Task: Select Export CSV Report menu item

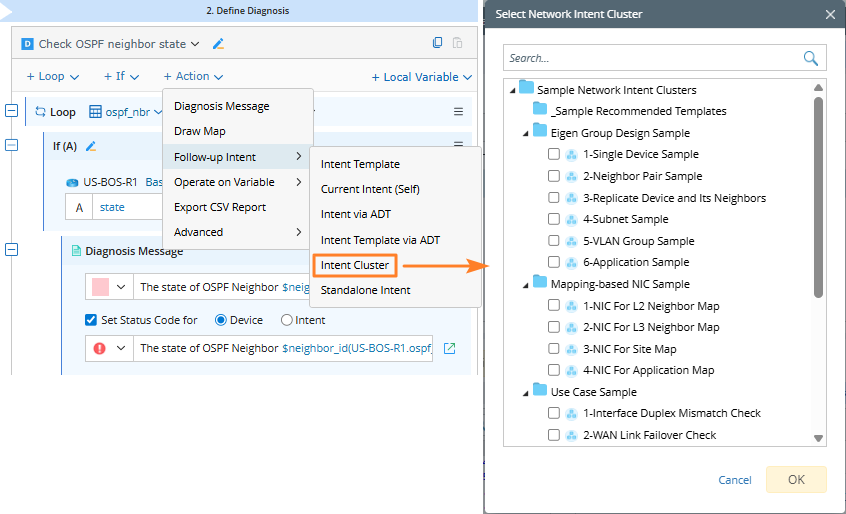Action: click(x=220, y=207)
